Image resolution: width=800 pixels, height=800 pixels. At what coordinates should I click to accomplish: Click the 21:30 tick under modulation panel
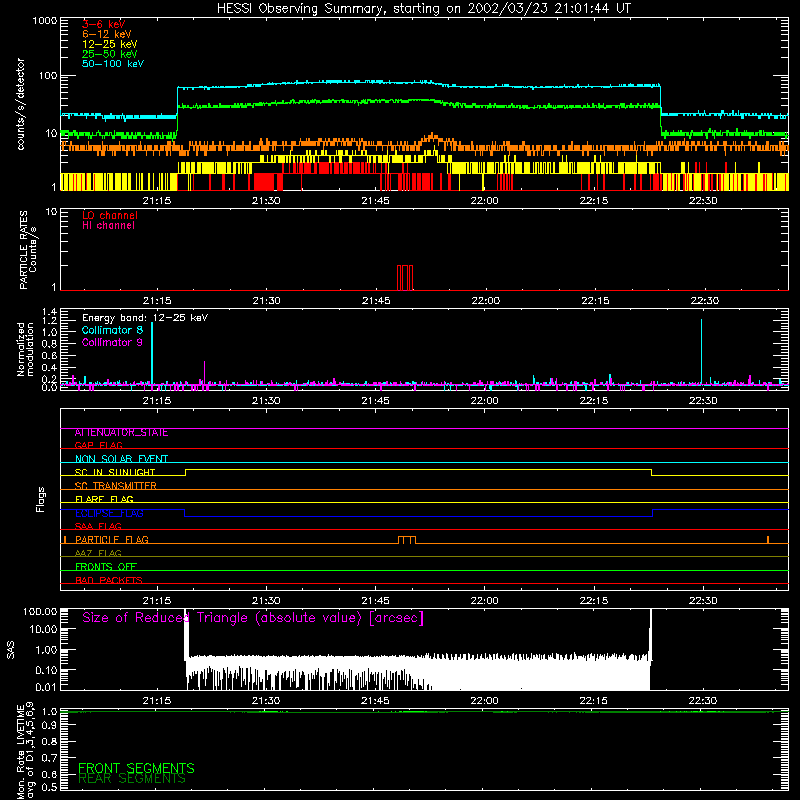[x=266, y=401]
